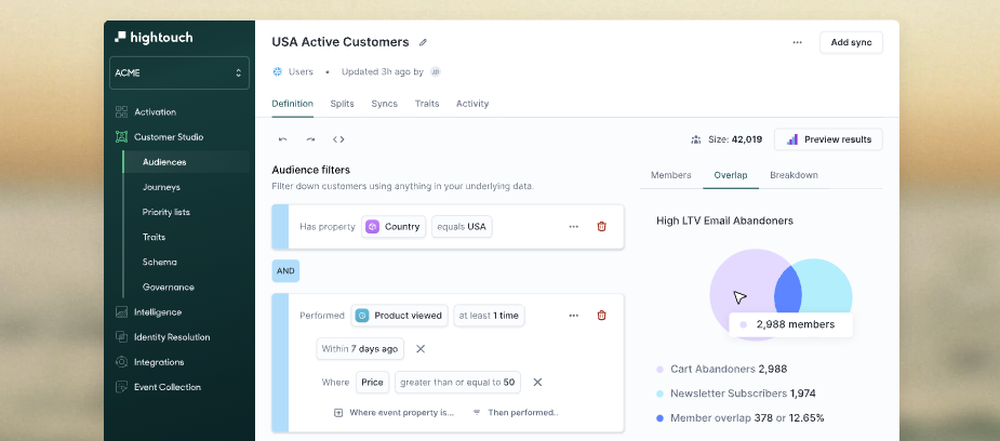Navigate to Governance
Screen dimensions: 1000x441
168,287
